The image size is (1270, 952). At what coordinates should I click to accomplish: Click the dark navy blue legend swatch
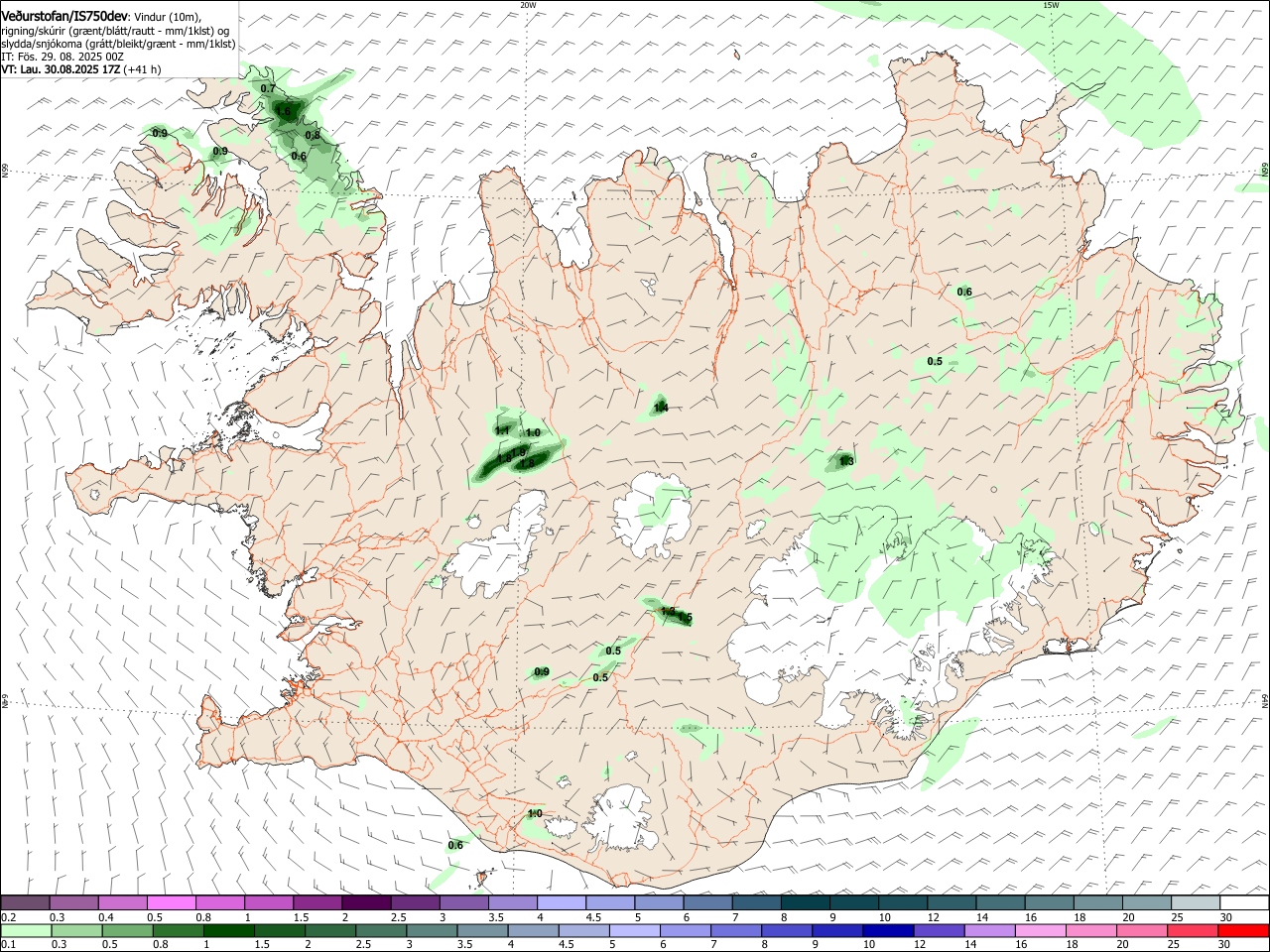click(886, 930)
